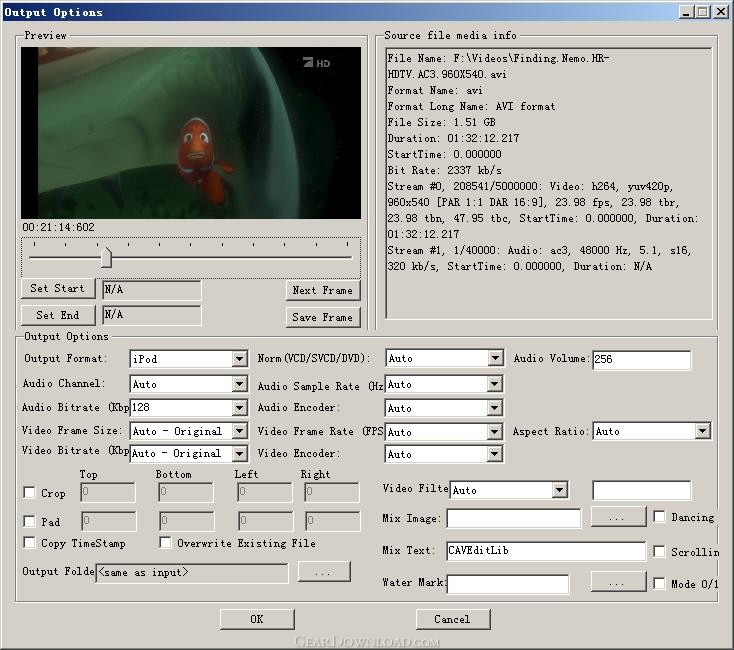Viewport: 734px width, 650px height.
Task: Click the Finding Nemo video preview frame
Action: point(191,132)
